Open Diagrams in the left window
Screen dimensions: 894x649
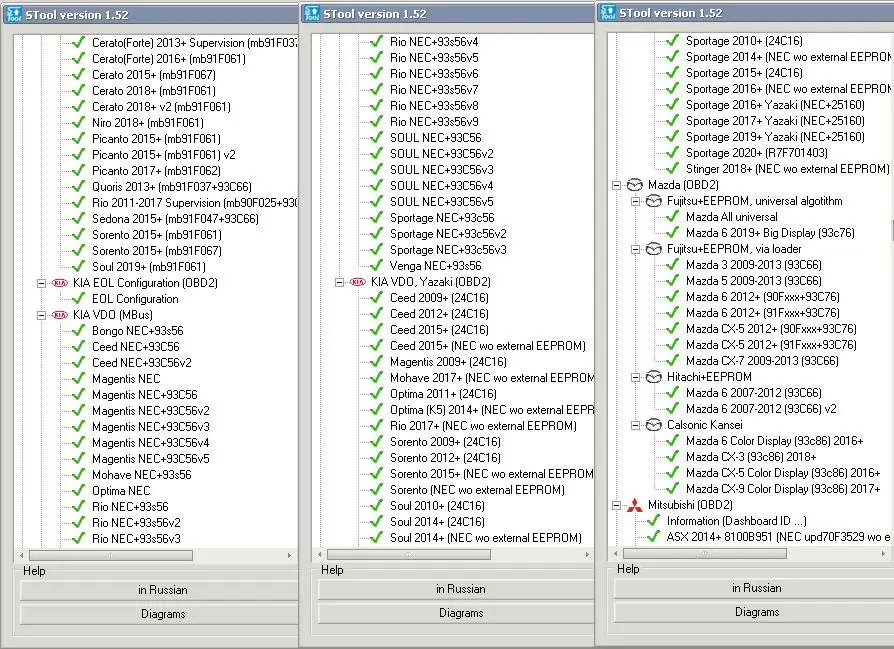(160, 614)
